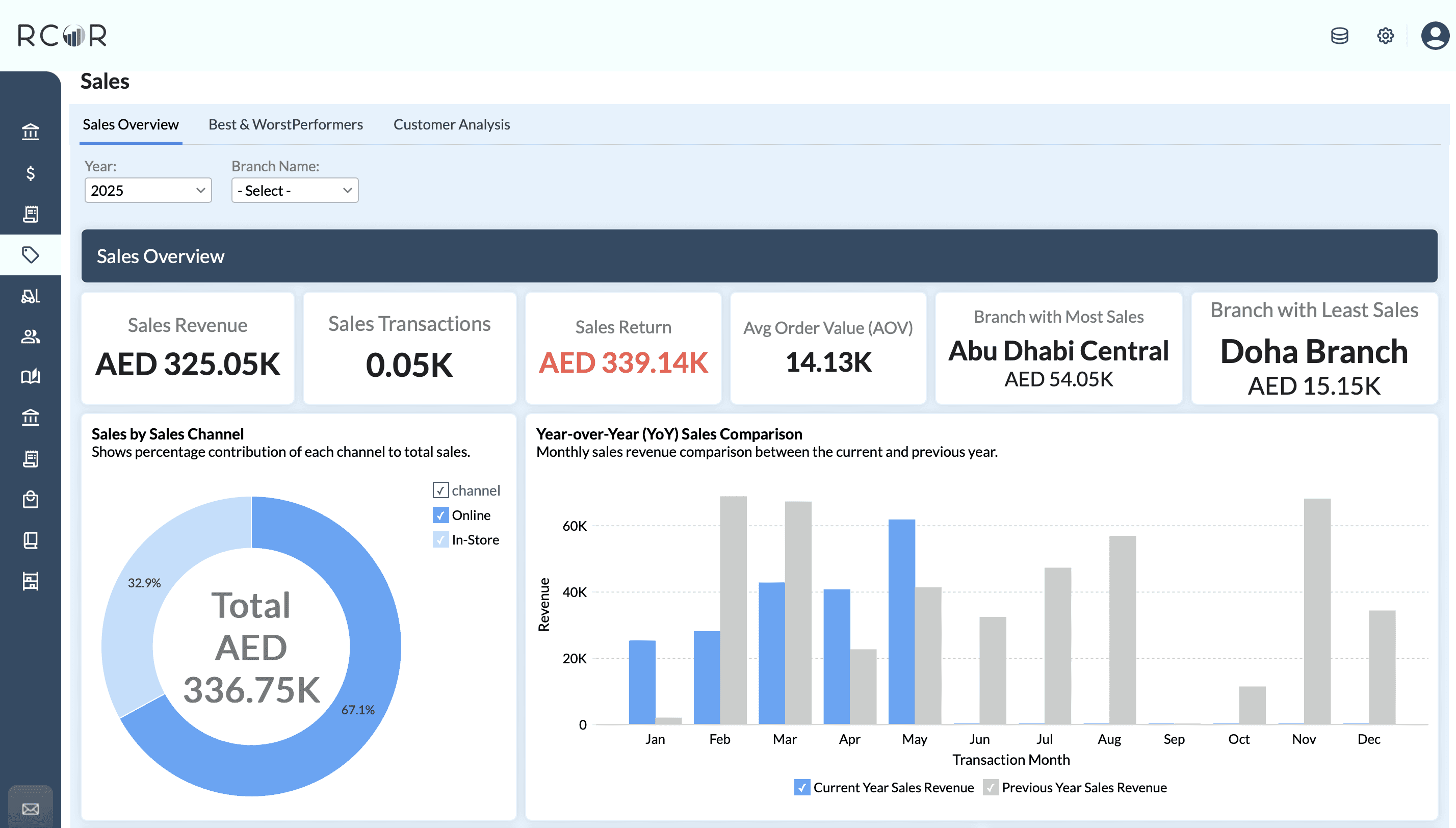The height and width of the screenshot is (828, 1456).
Task: Open the forklift sidebar icon
Action: click(x=31, y=296)
